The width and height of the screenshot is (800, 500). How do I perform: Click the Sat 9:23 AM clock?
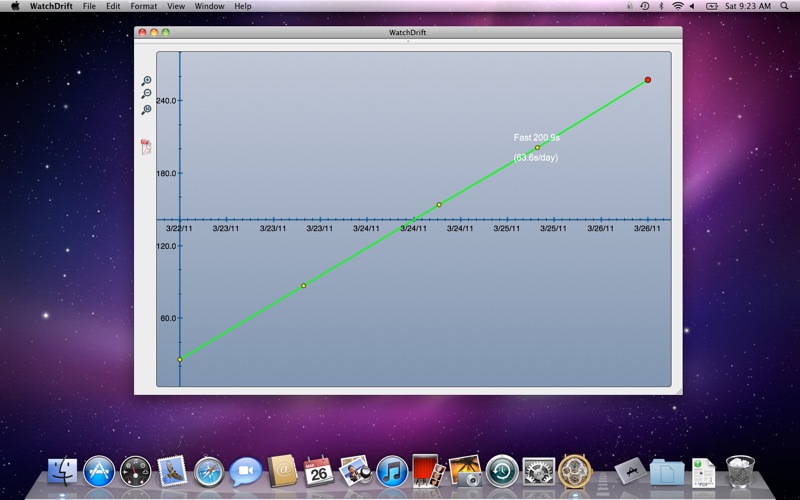point(747,6)
